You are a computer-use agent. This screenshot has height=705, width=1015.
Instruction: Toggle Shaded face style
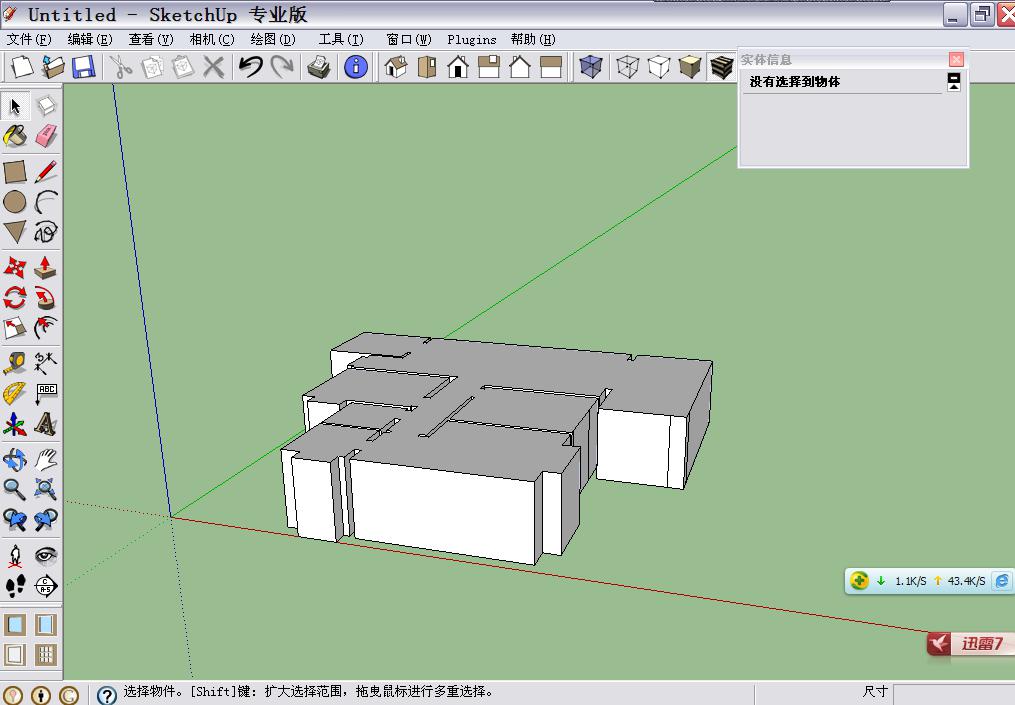pos(689,67)
